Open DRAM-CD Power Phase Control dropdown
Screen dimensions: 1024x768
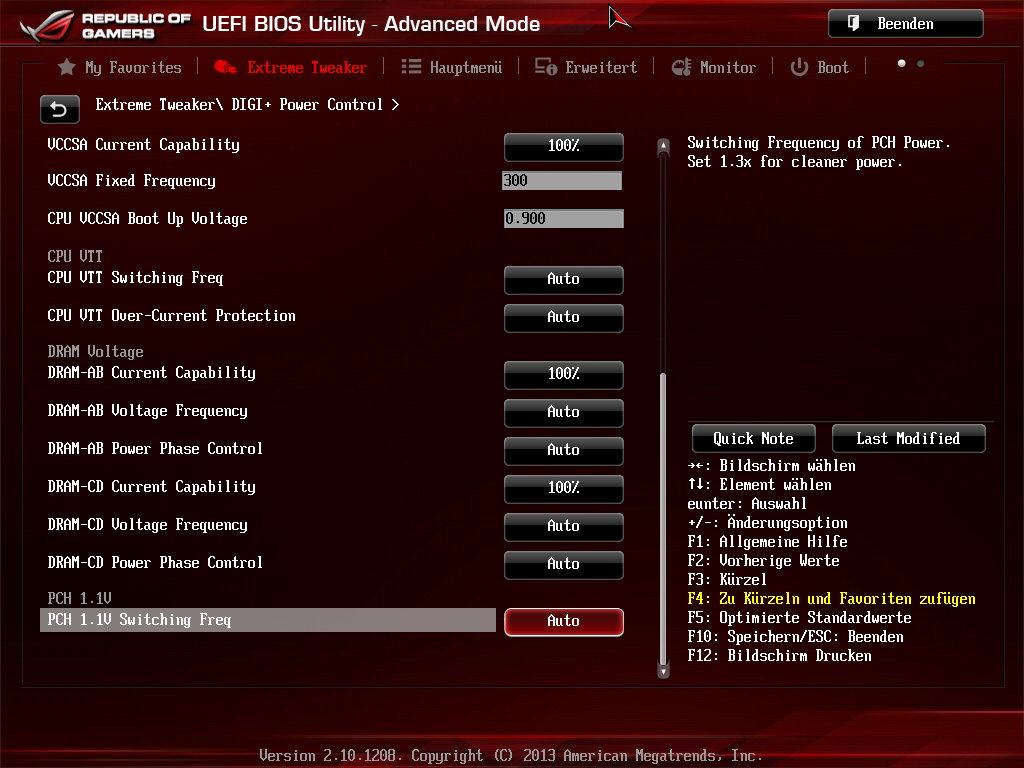click(x=564, y=564)
